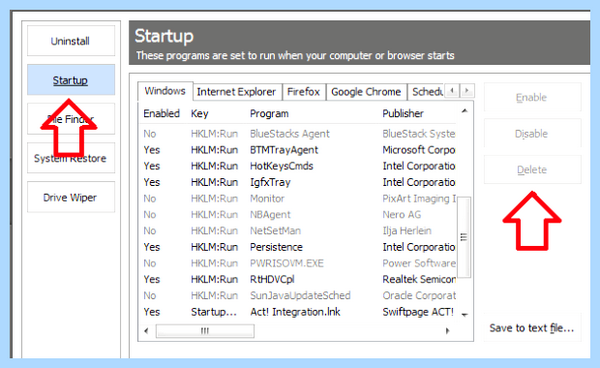The height and width of the screenshot is (368, 600).
Task: Click the Microsoft Corpo publisher cell
Action: [x=419, y=150]
